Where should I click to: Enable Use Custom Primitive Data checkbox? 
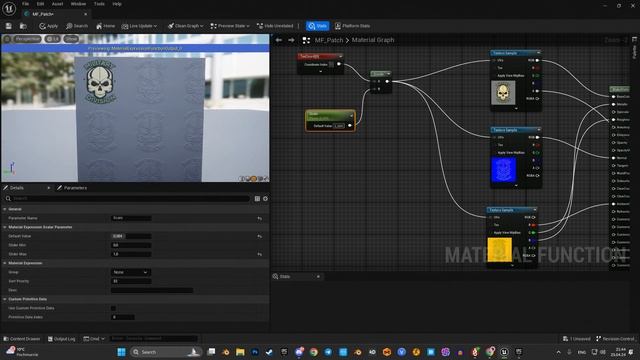point(113,308)
